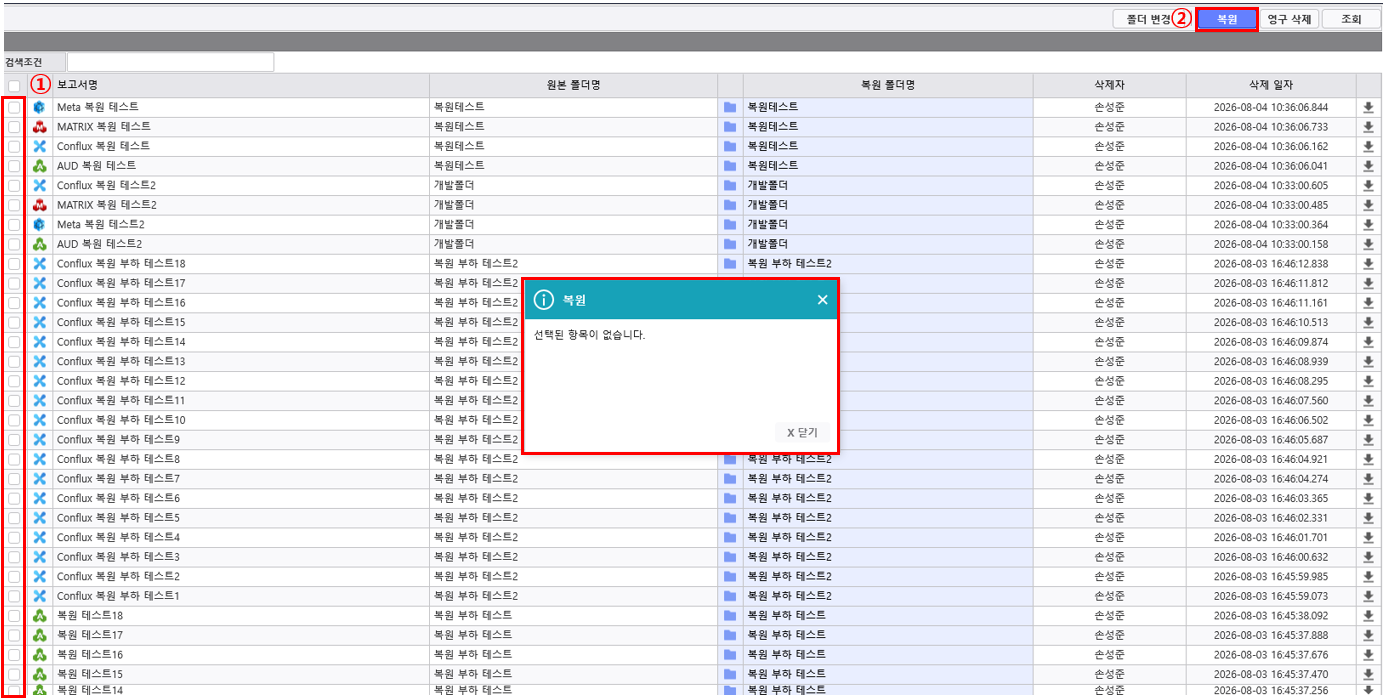Focus the 검색조건 search input field
The height and width of the screenshot is (698, 1383).
170,62
